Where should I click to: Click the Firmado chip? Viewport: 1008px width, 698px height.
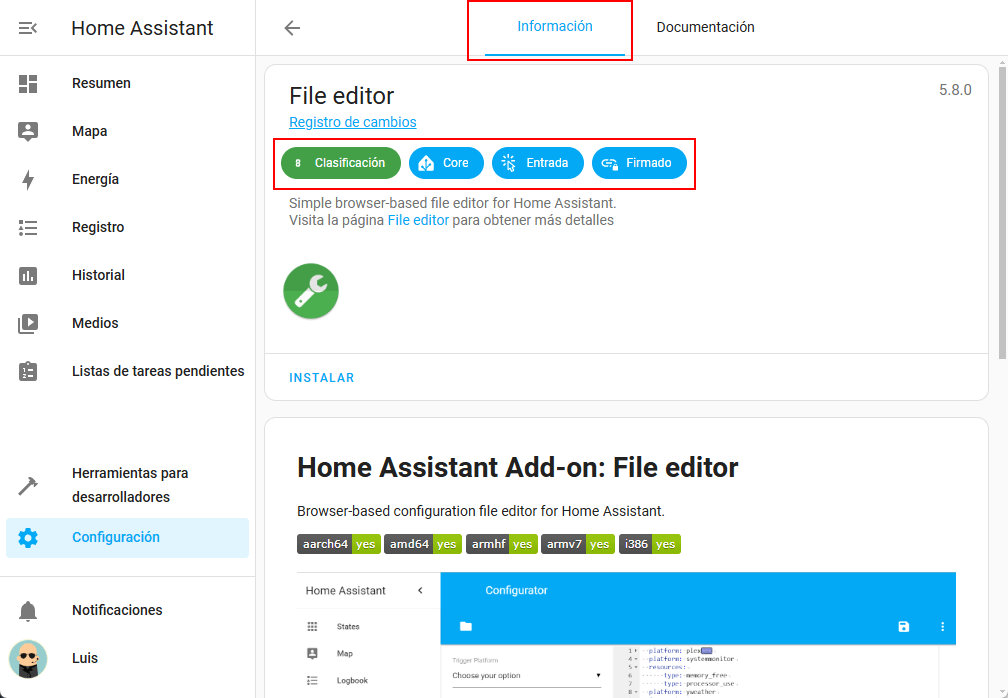click(x=639, y=163)
